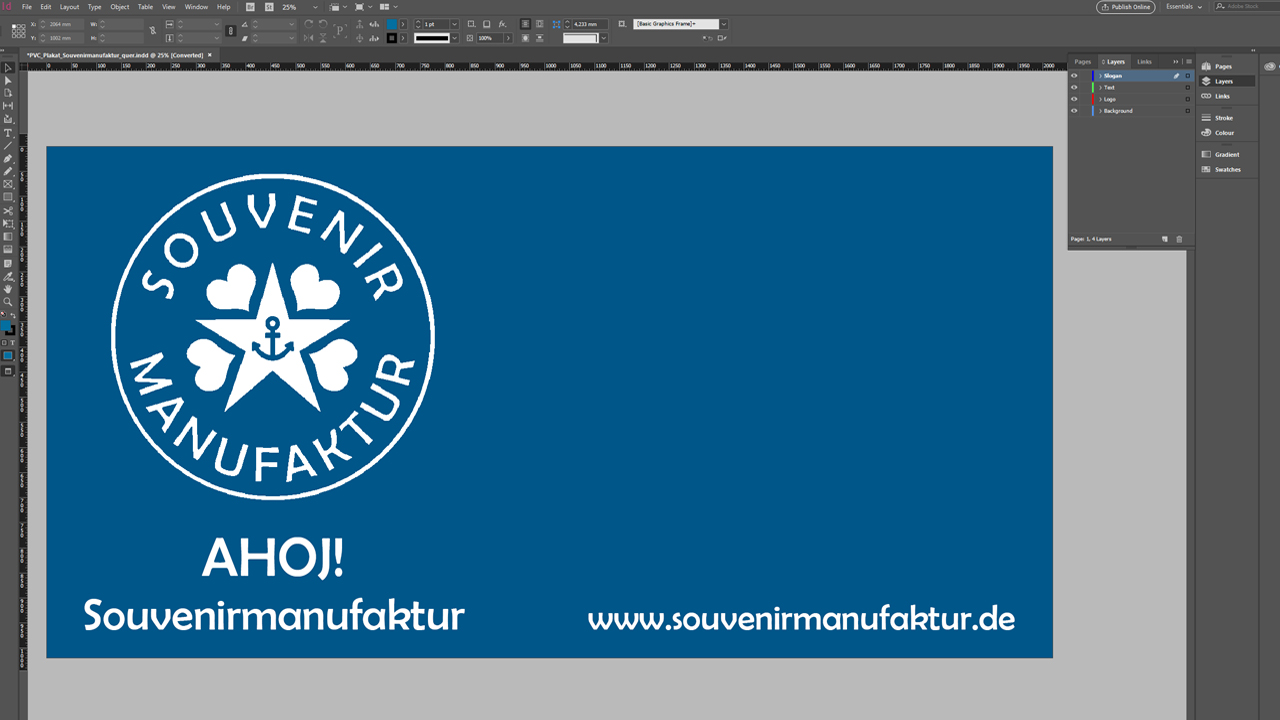Open the Window menu
Image resolution: width=1280 pixels, height=720 pixels.
point(196,7)
